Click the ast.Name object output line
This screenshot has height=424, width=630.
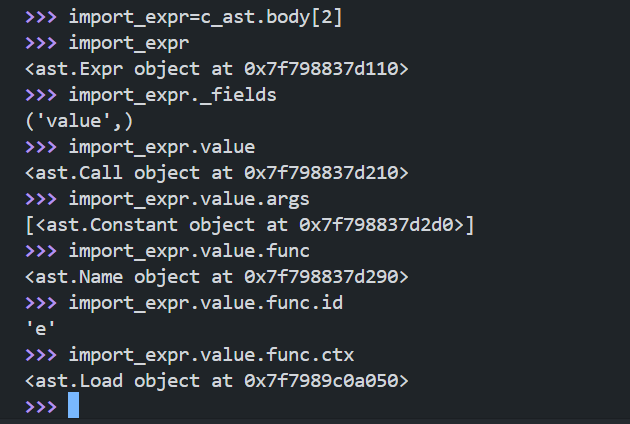pos(216,276)
